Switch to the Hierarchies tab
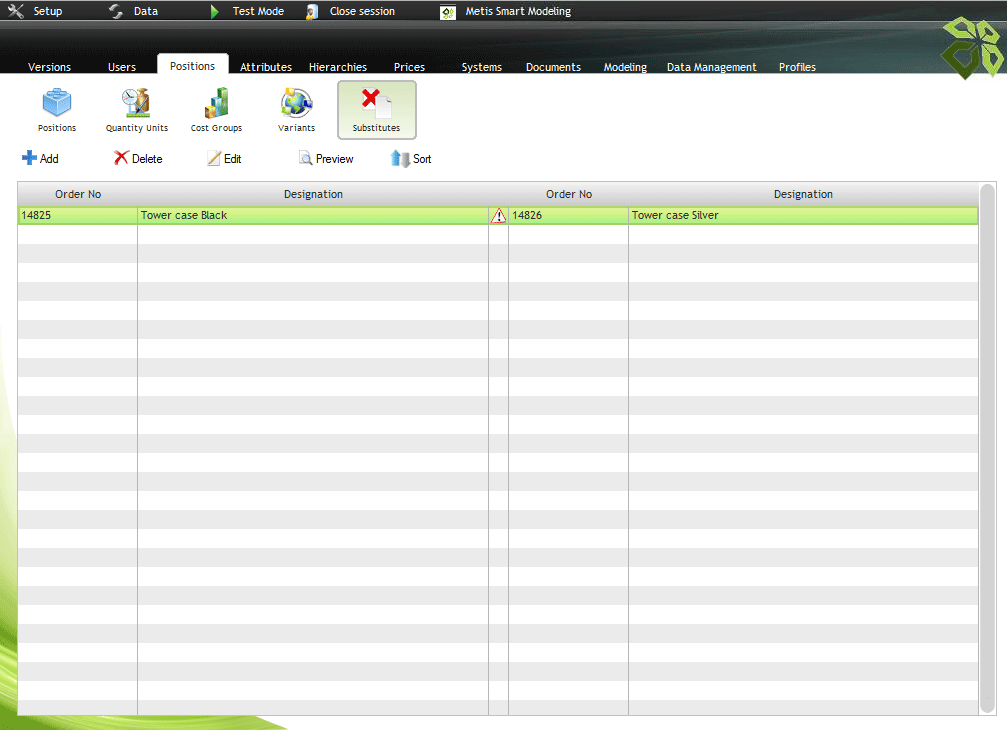Viewport: 1007px width, 730px height. click(x=337, y=67)
